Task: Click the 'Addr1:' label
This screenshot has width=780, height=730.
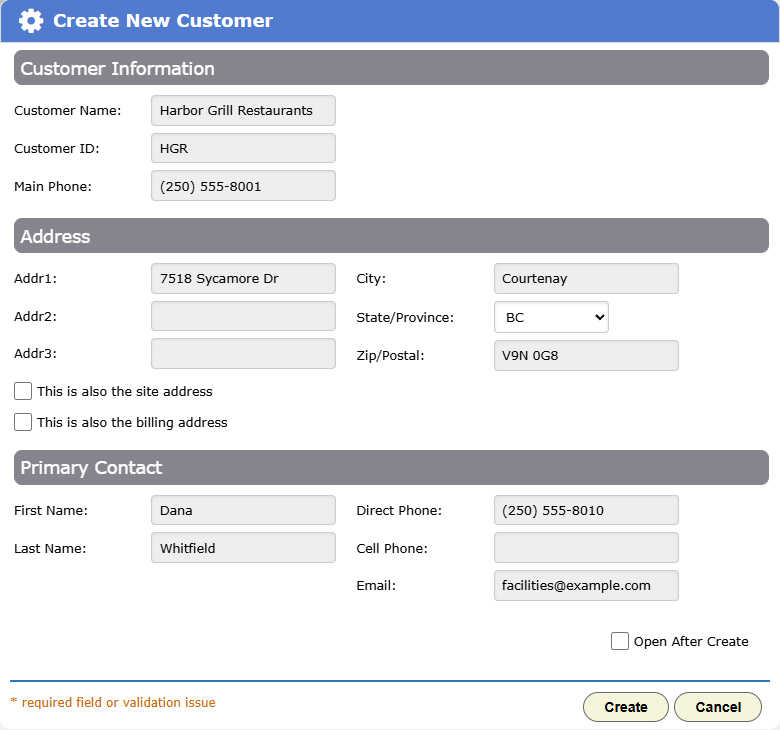Action: pyautogui.click(x=35, y=279)
